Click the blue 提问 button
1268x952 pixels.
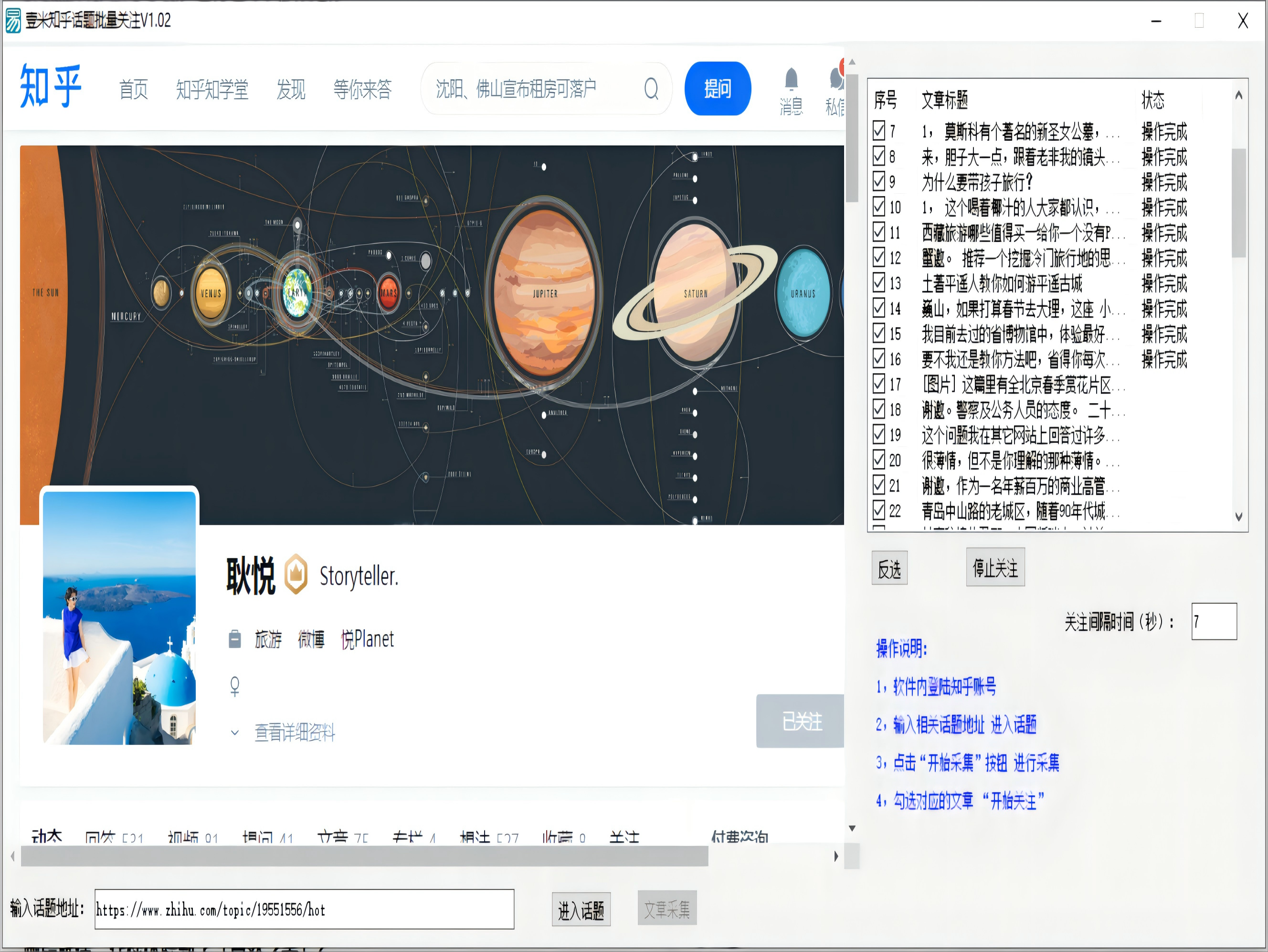pyautogui.click(x=718, y=89)
